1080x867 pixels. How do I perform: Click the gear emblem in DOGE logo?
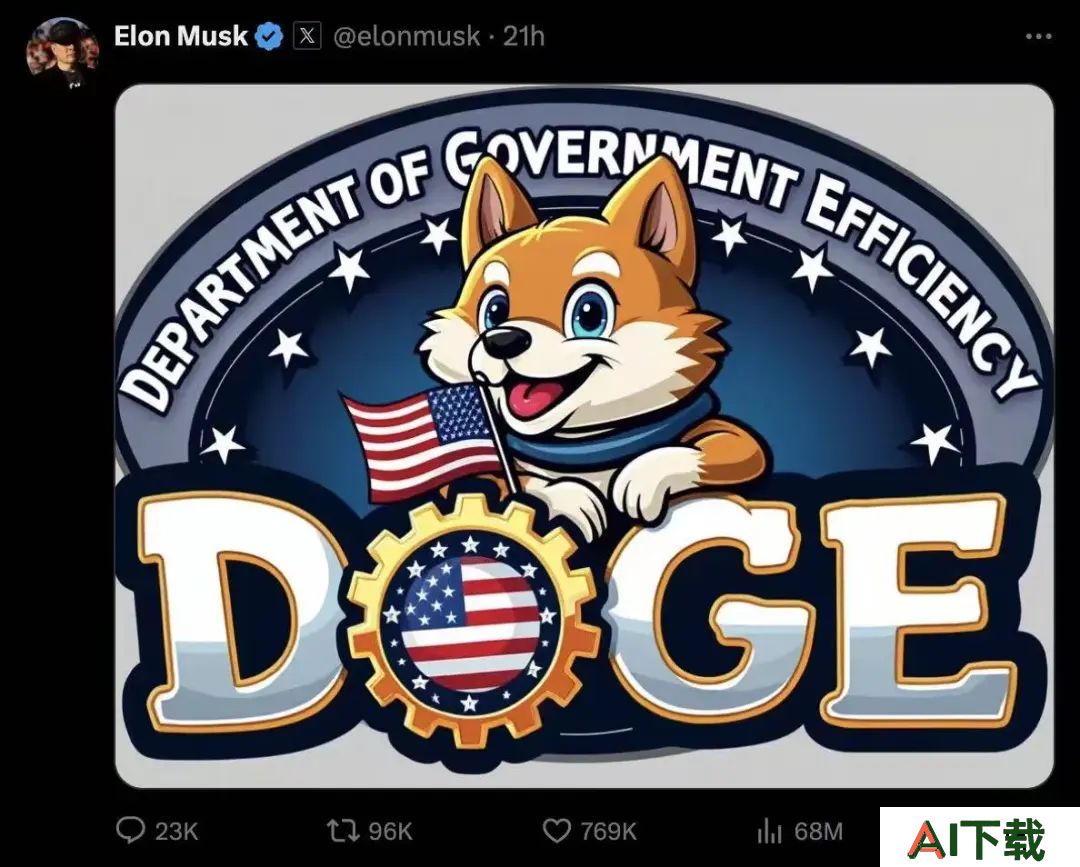tap(472, 621)
